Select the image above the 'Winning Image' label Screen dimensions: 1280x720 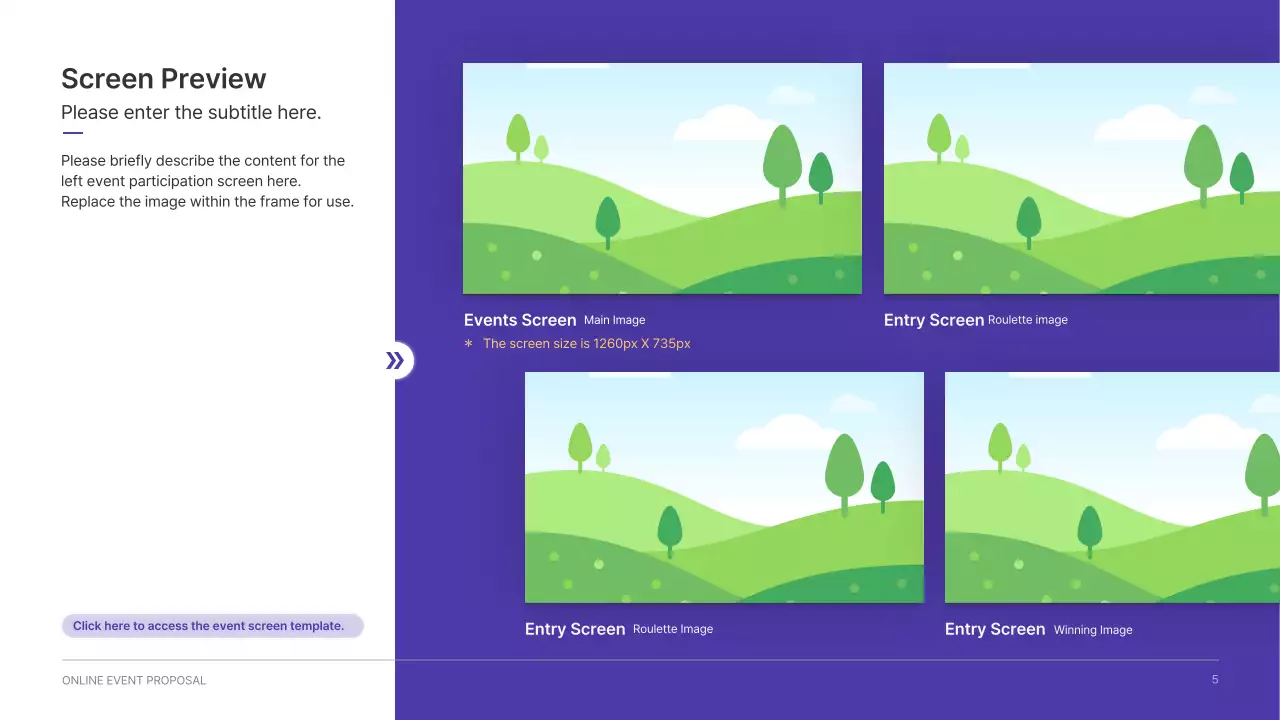pos(1110,488)
